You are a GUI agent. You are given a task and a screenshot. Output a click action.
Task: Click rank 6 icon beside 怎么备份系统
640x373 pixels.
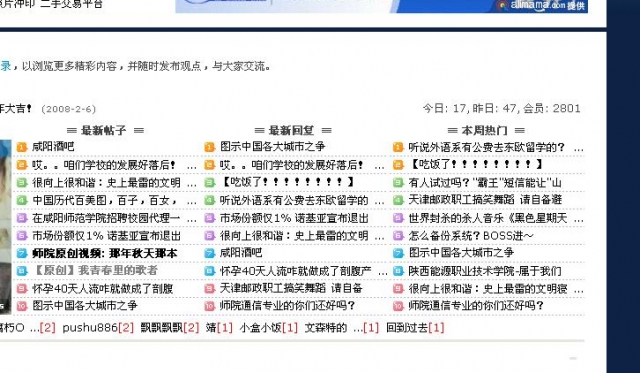tap(398, 235)
